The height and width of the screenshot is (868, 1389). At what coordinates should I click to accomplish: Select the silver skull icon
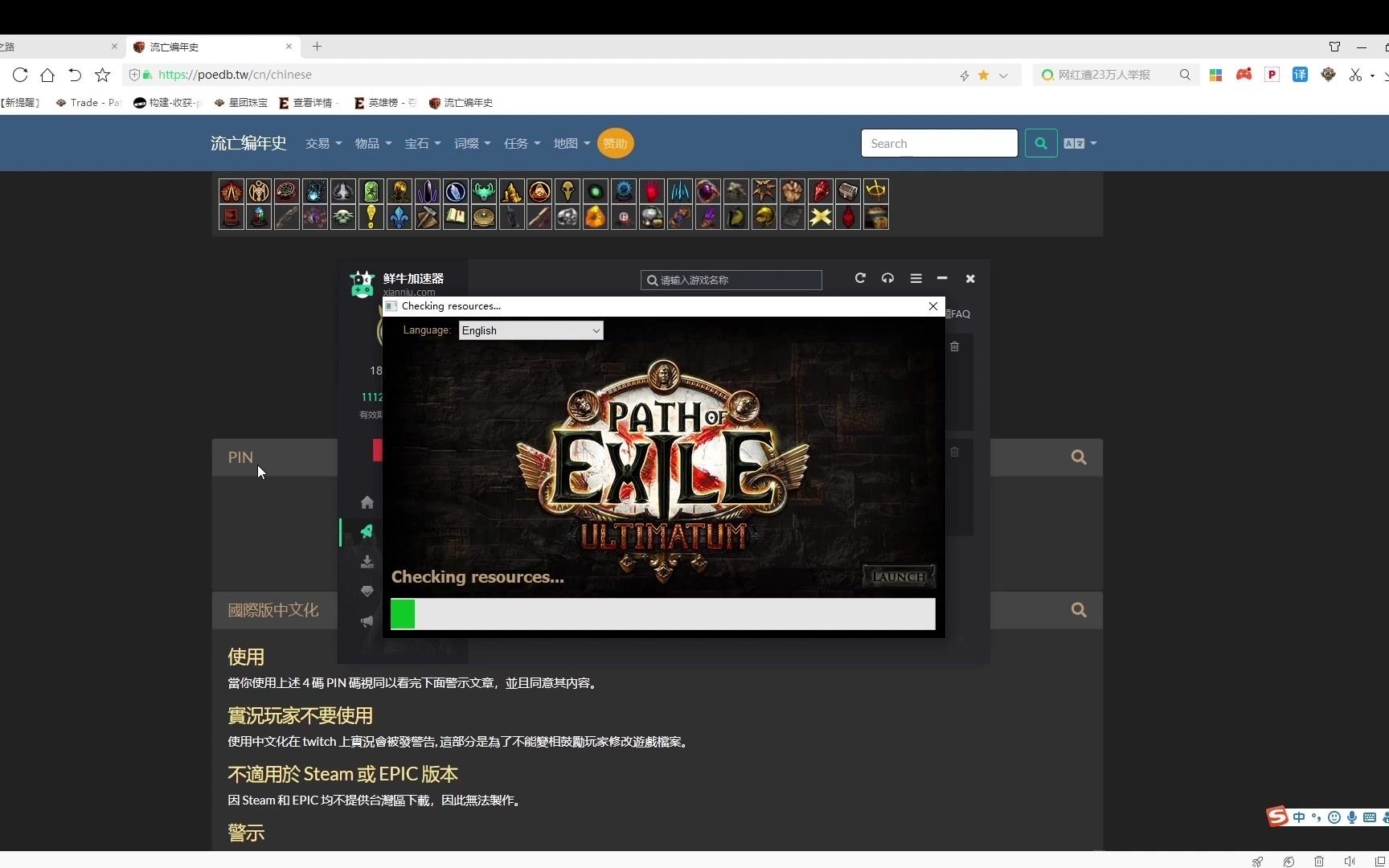click(567, 217)
